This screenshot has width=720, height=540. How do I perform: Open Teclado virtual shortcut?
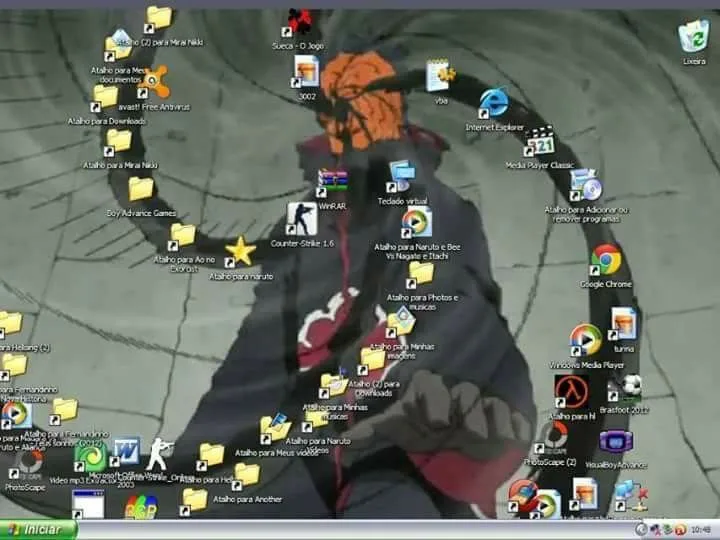coord(401,176)
